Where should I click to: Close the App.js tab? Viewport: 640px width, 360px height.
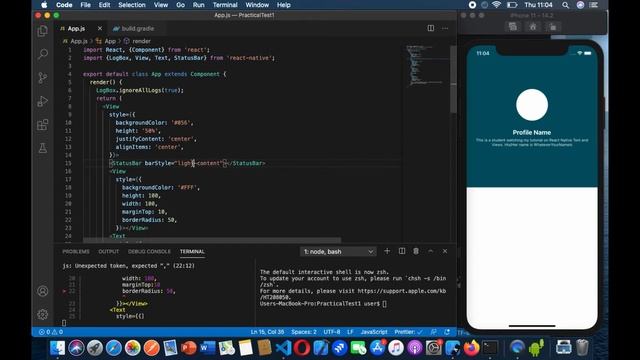(100, 29)
